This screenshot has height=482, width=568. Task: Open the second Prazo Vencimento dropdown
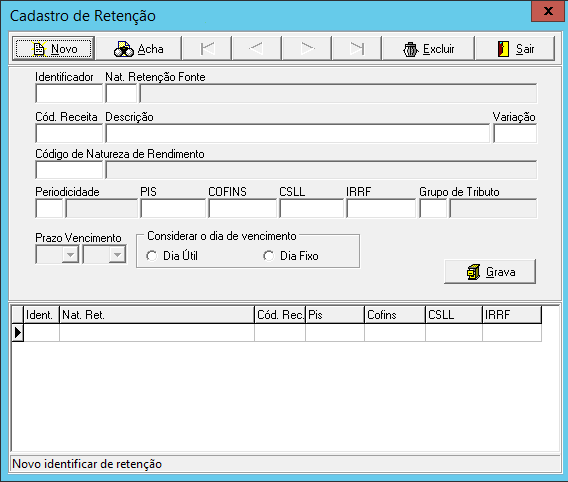coord(117,255)
